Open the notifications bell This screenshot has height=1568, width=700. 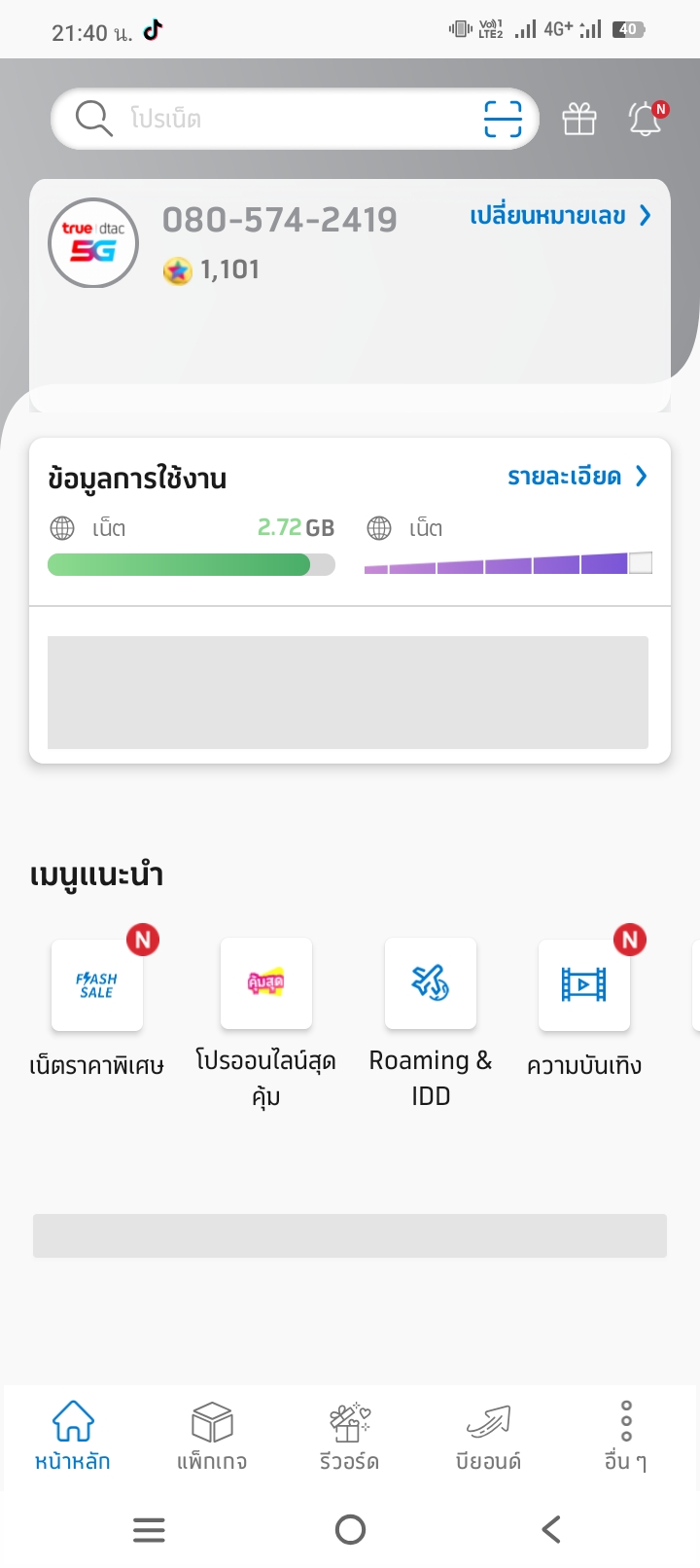click(x=646, y=119)
